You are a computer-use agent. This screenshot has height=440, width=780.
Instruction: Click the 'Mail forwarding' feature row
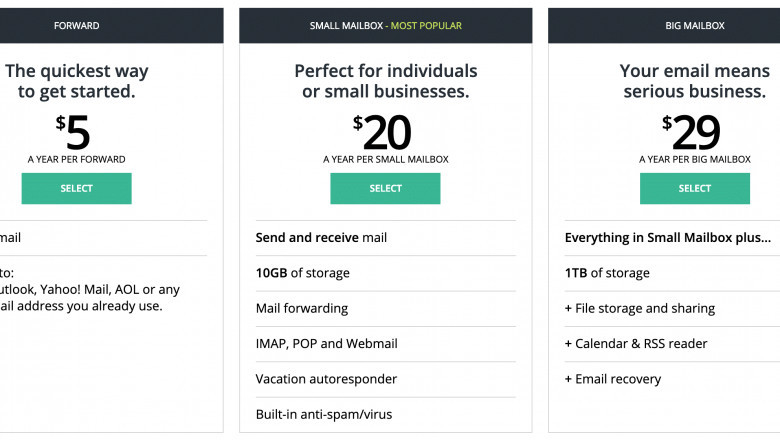tap(302, 308)
